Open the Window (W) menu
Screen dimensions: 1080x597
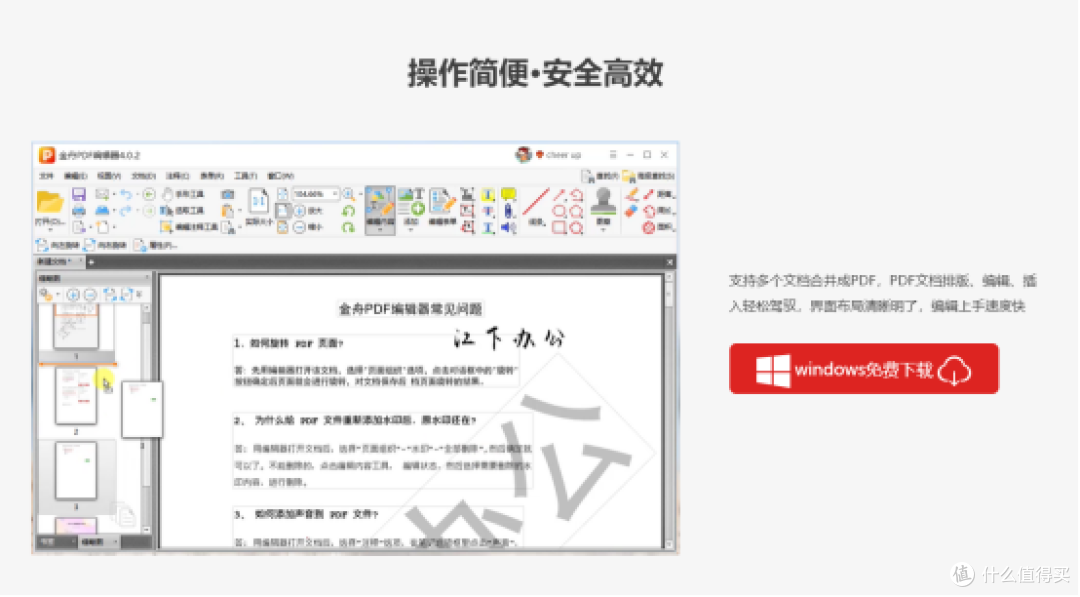click(280, 176)
